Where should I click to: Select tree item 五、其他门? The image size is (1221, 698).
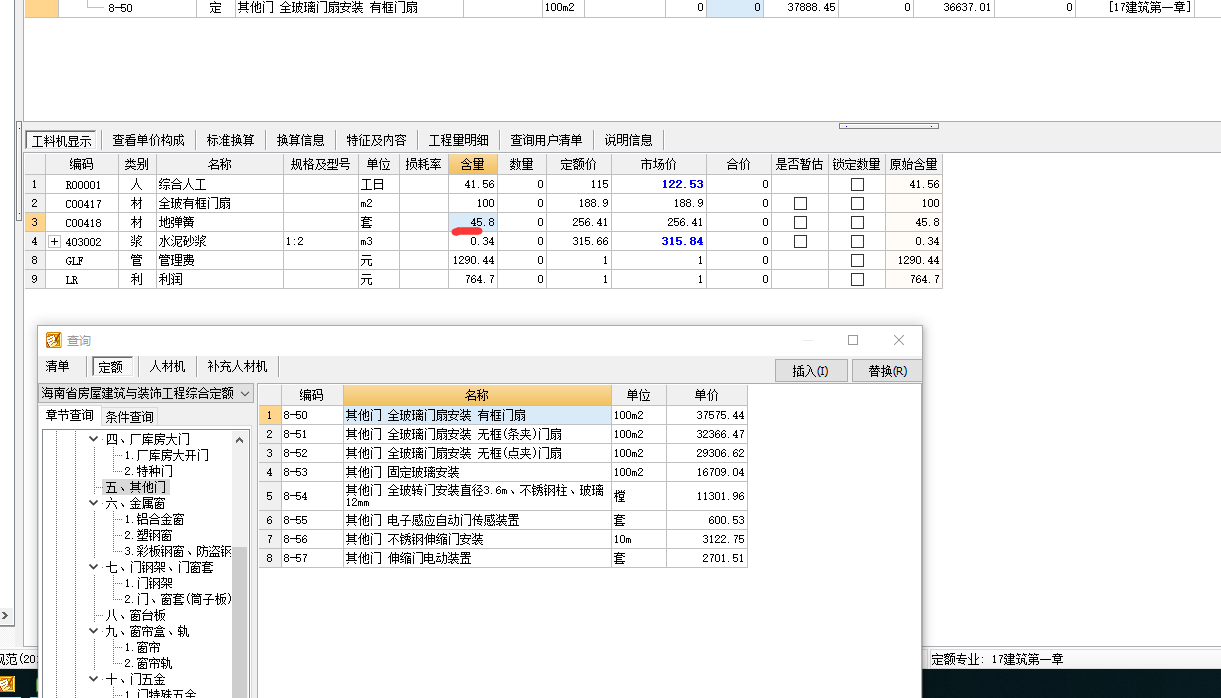coord(136,487)
